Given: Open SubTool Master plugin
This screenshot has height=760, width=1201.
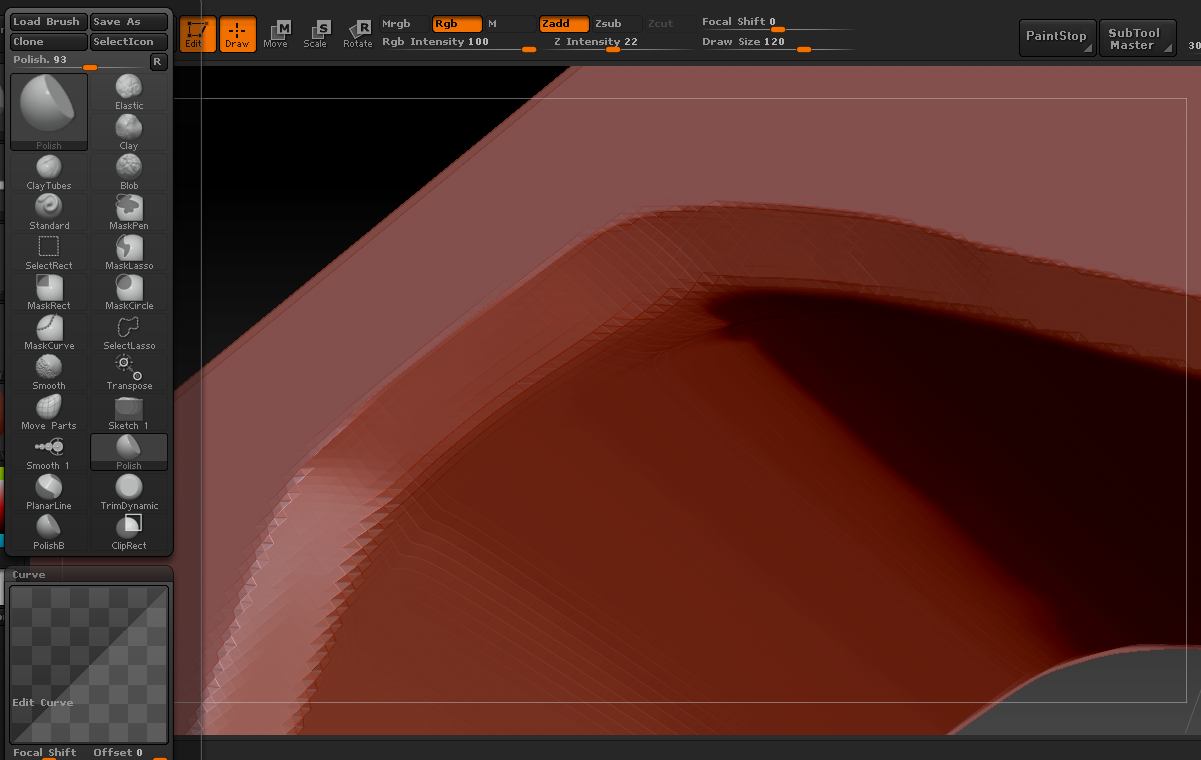Looking at the screenshot, I should pyautogui.click(x=1137, y=37).
